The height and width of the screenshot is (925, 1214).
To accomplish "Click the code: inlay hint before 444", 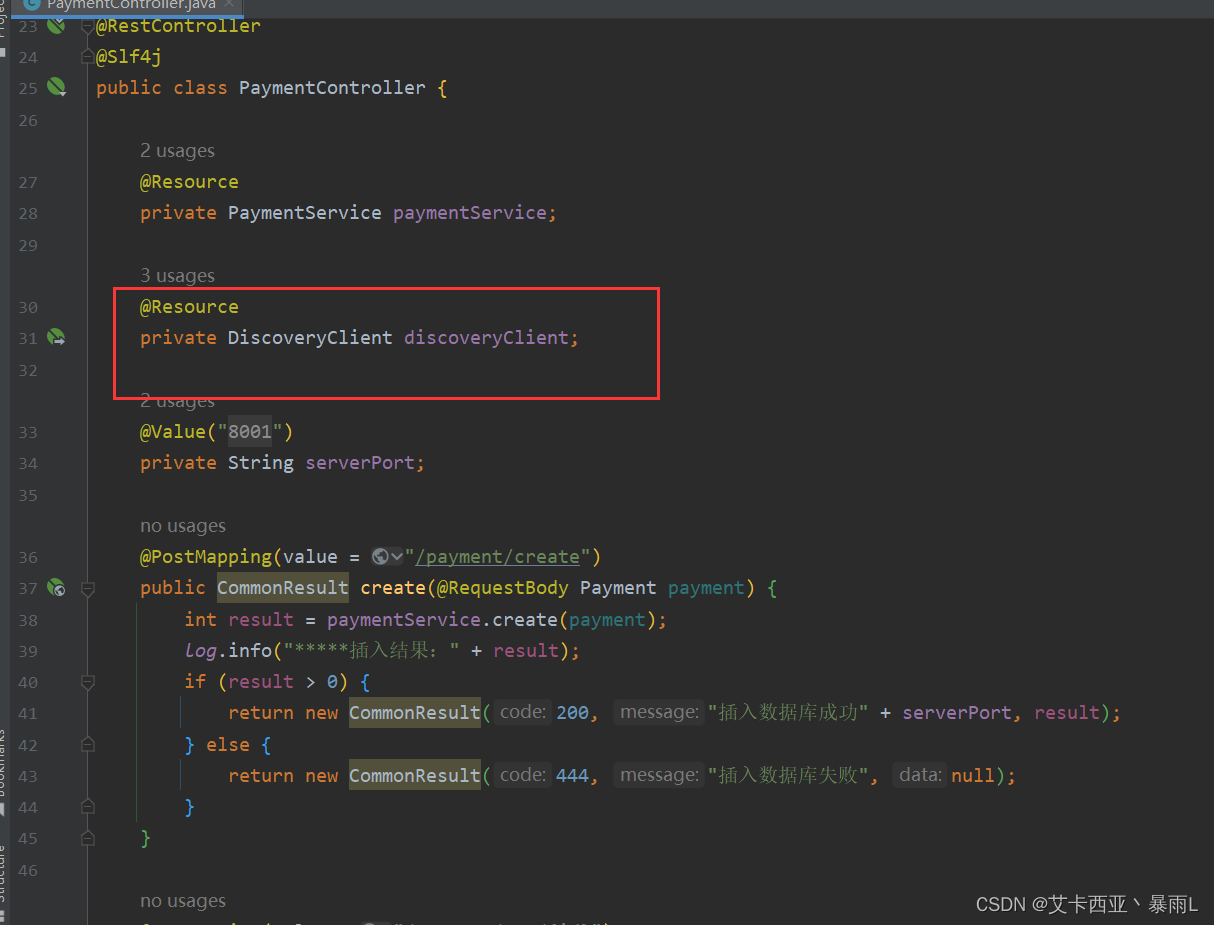I will 523,776.
